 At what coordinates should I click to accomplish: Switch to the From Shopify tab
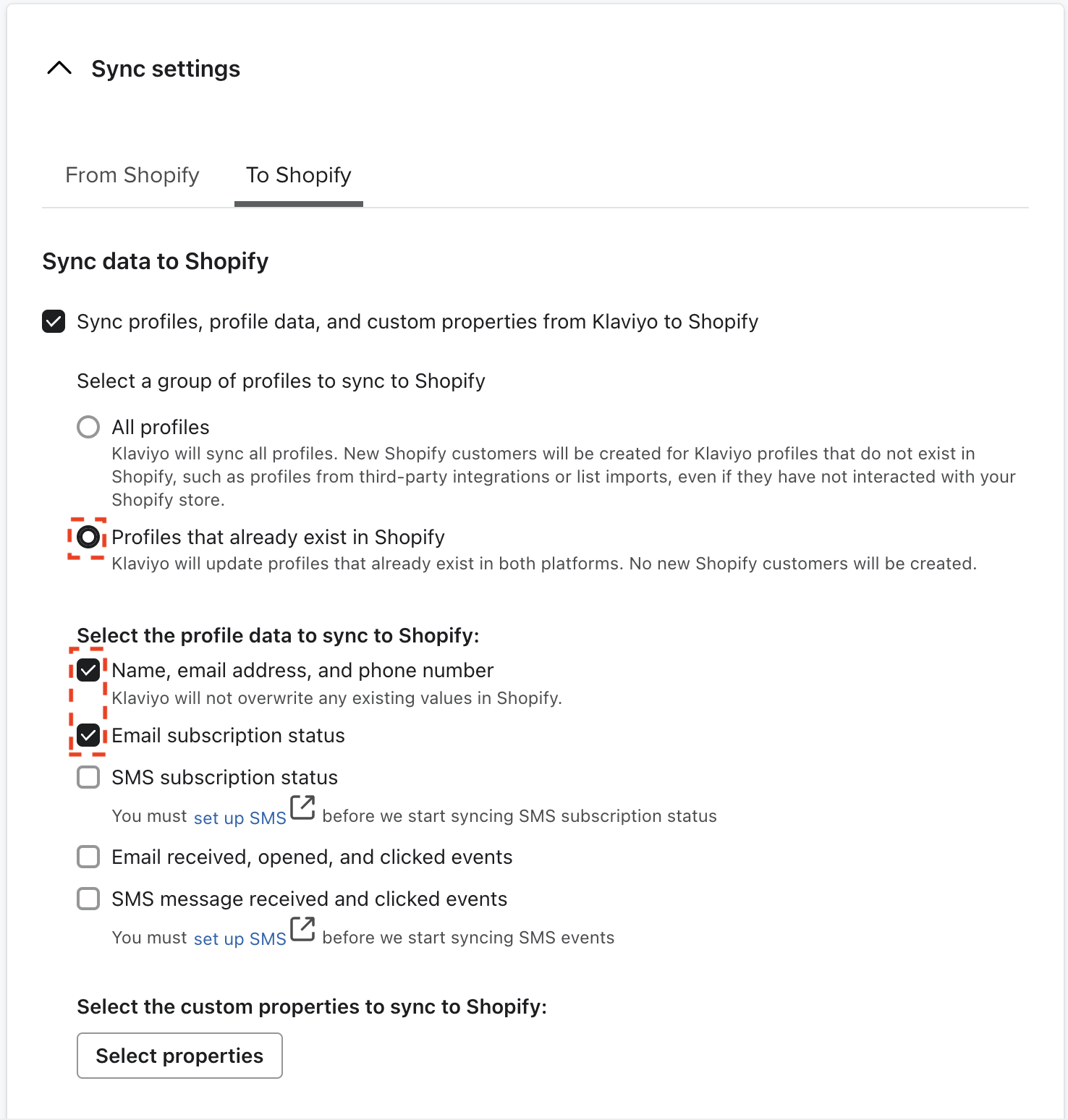coord(132,175)
